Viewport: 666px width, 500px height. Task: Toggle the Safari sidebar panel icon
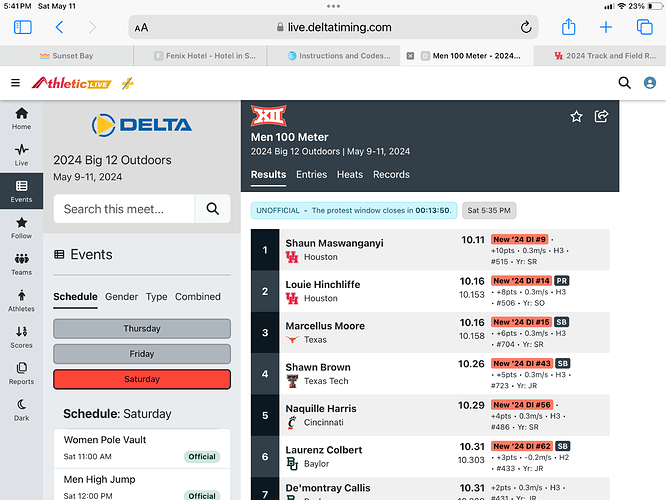[23, 27]
